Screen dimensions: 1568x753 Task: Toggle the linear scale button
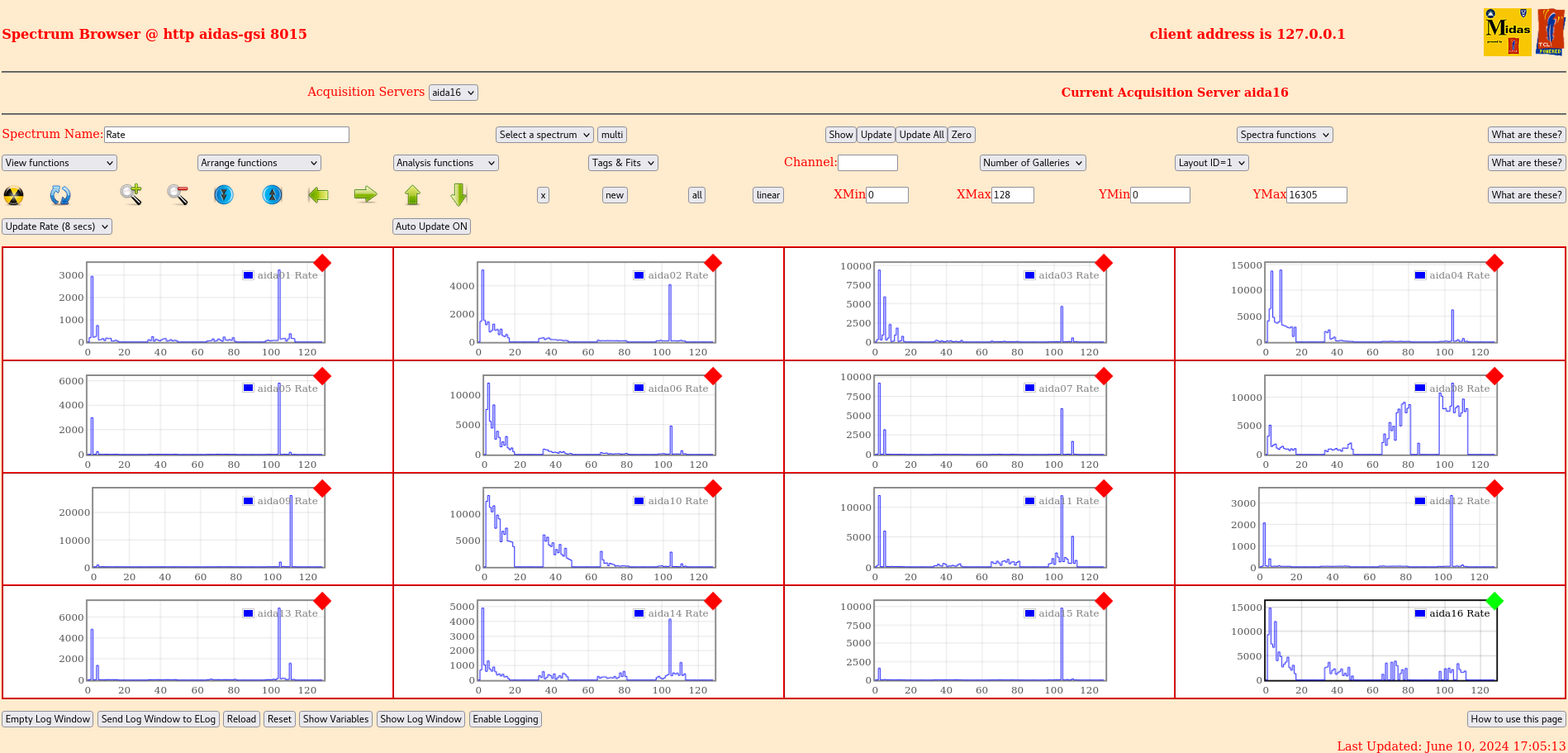(767, 196)
